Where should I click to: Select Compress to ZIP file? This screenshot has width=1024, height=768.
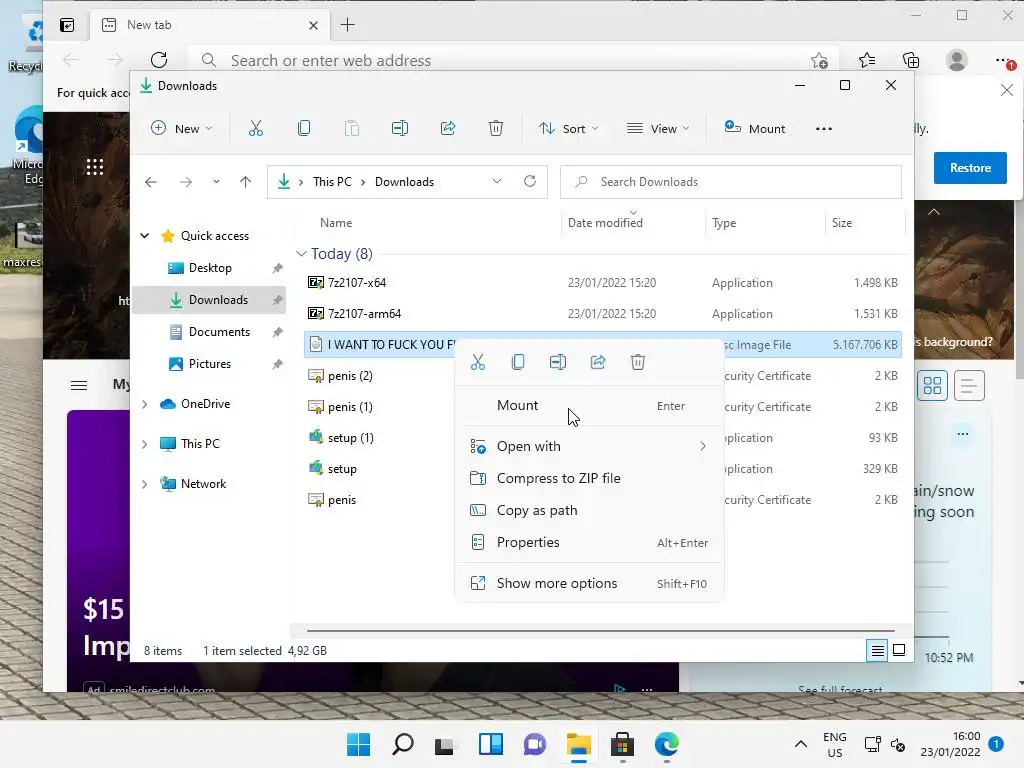(589, 478)
